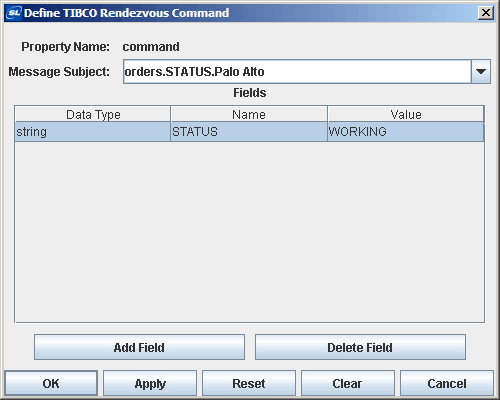Cancel the command definition

(x=447, y=383)
